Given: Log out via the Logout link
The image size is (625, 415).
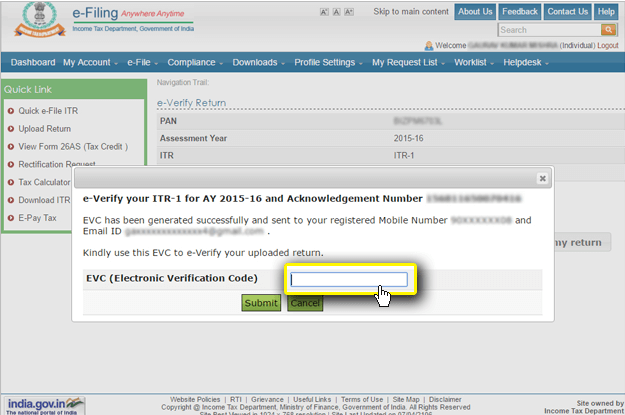Looking at the screenshot, I should (605, 45).
